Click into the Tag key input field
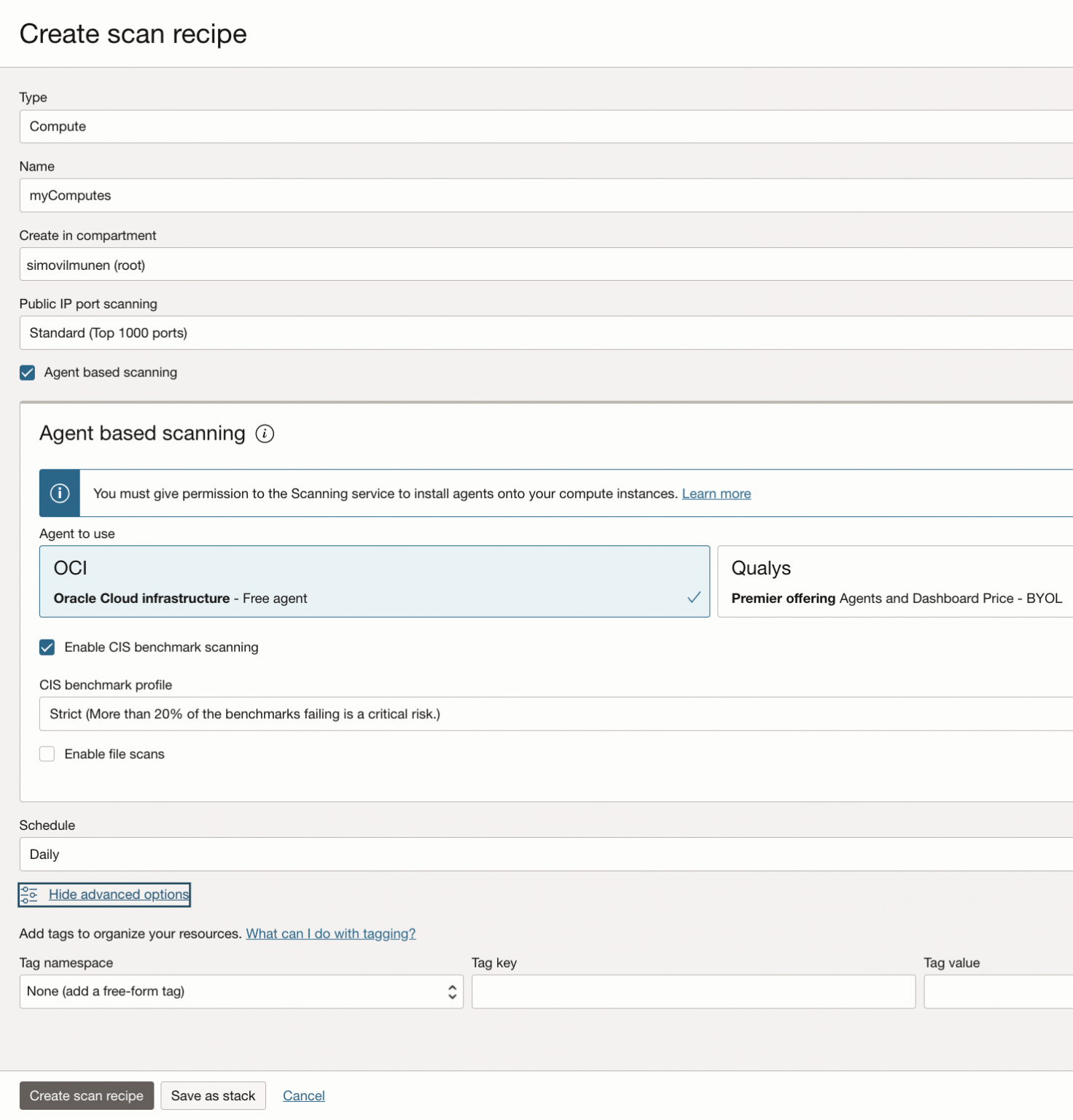 tap(693, 992)
